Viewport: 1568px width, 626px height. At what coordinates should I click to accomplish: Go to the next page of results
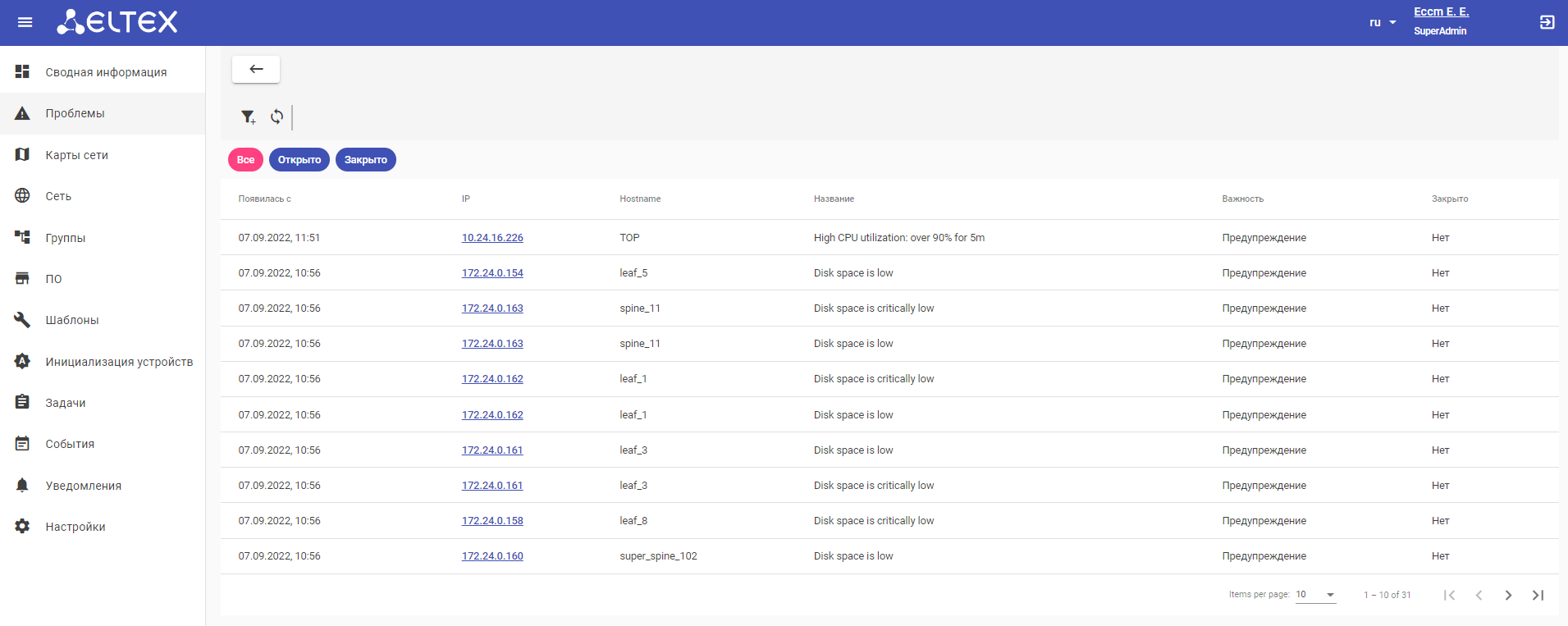tap(1508, 596)
